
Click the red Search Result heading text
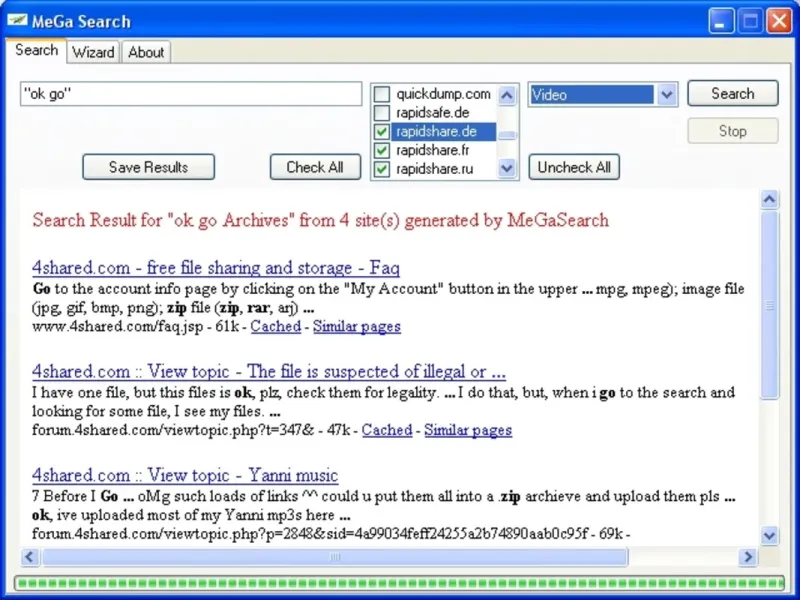tap(320, 220)
